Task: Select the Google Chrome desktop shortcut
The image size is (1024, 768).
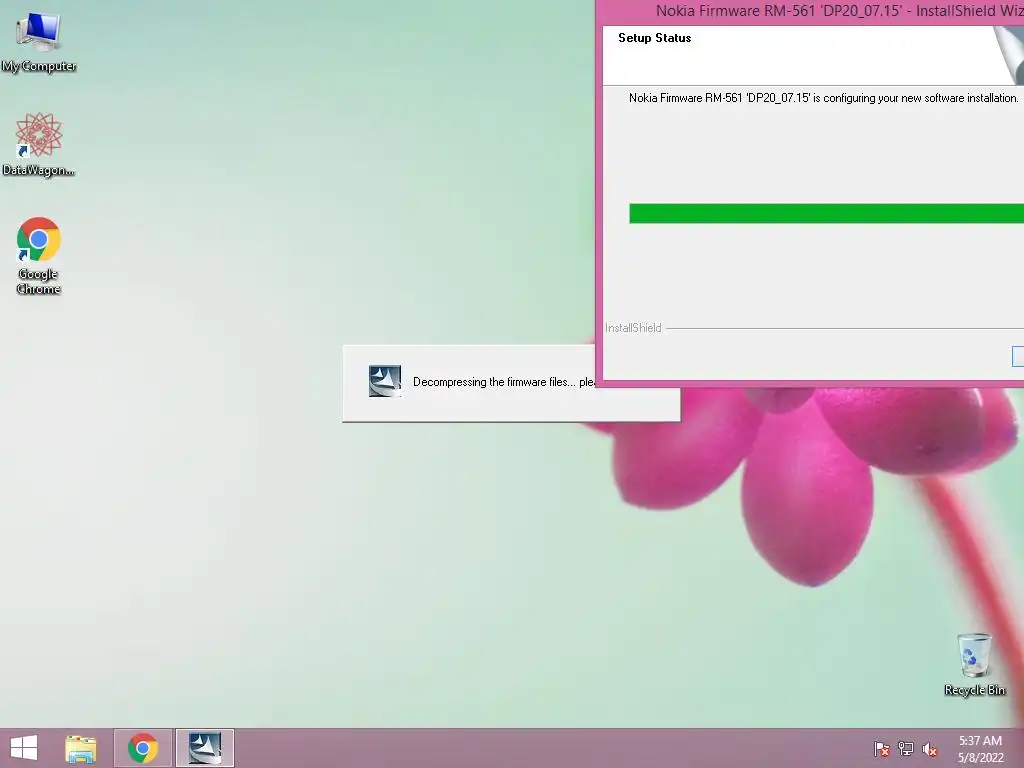Action: pos(39,255)
